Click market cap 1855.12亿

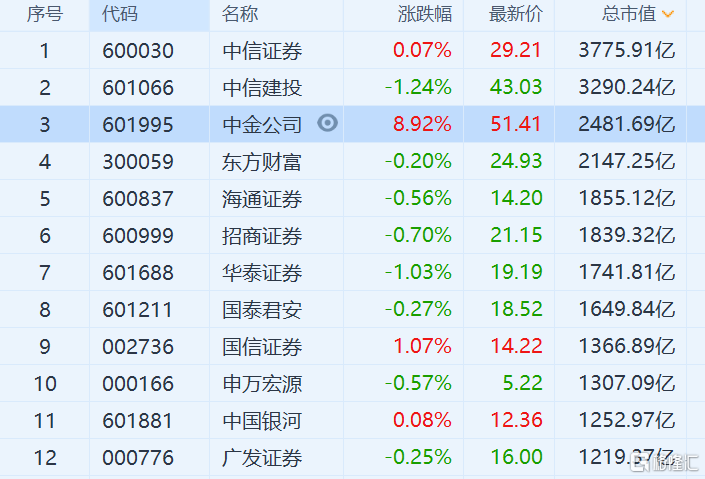[627, 198]
